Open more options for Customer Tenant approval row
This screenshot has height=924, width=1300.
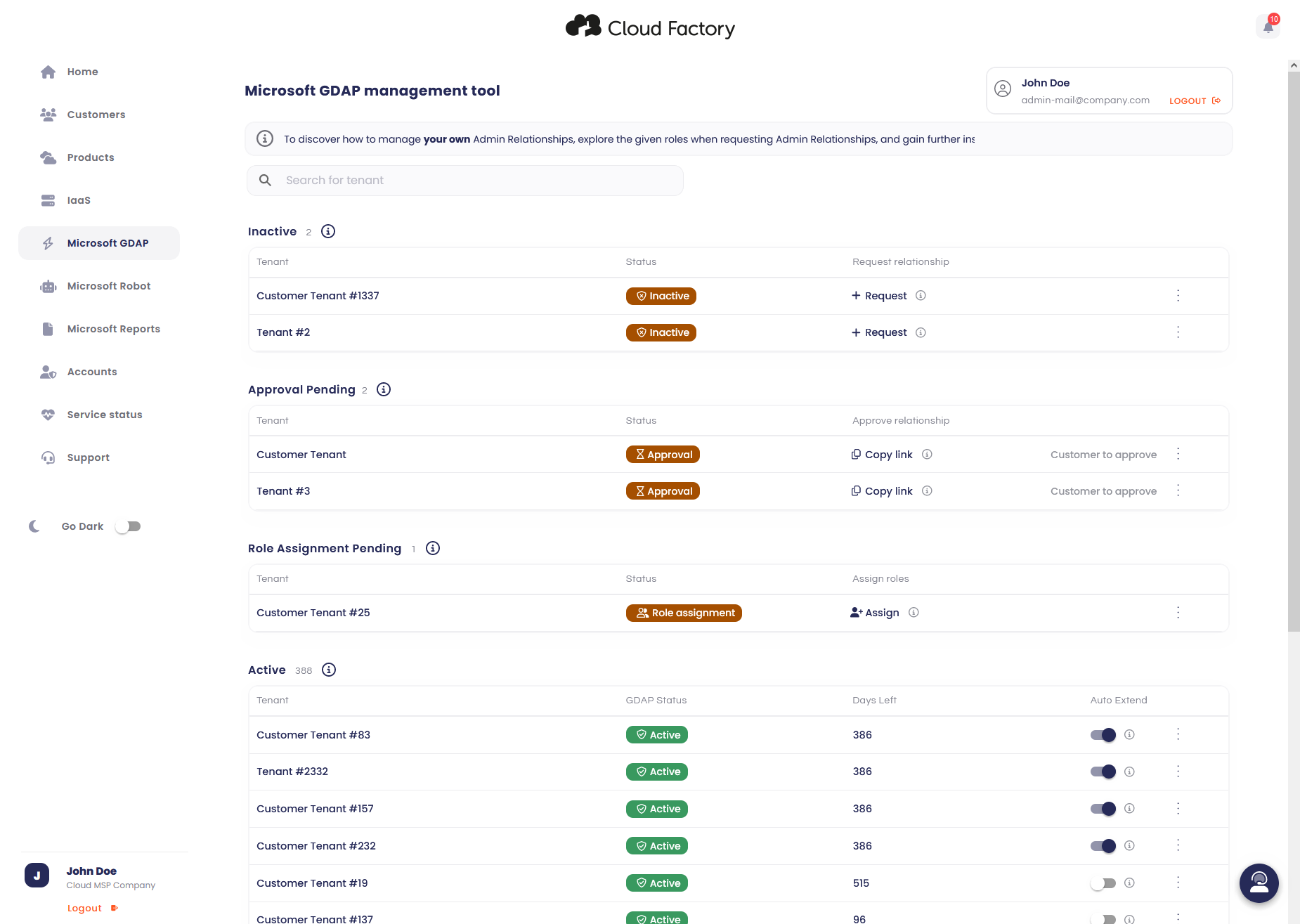[x=1178, y=454]
